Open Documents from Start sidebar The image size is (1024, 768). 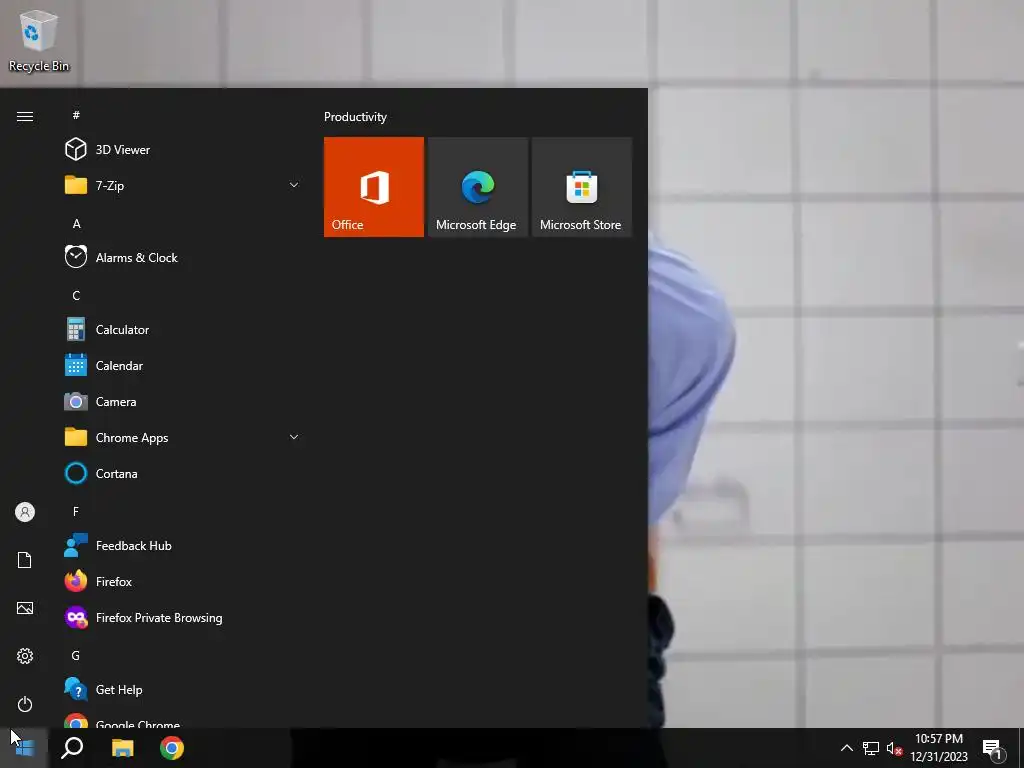point(25,560)
